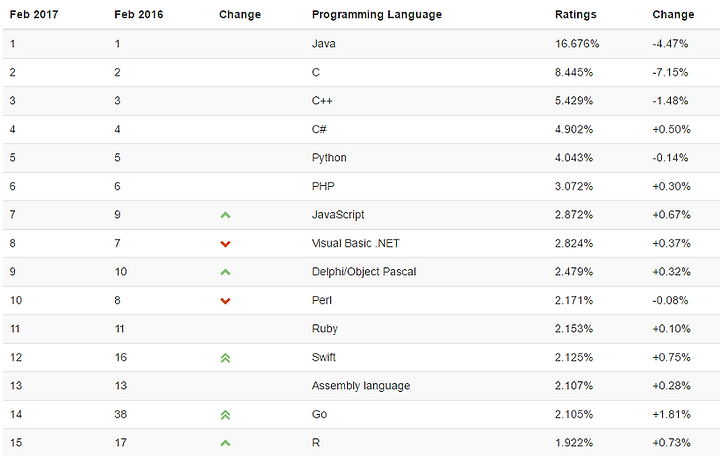Click the +0.32% change value

tap(671, 271)
